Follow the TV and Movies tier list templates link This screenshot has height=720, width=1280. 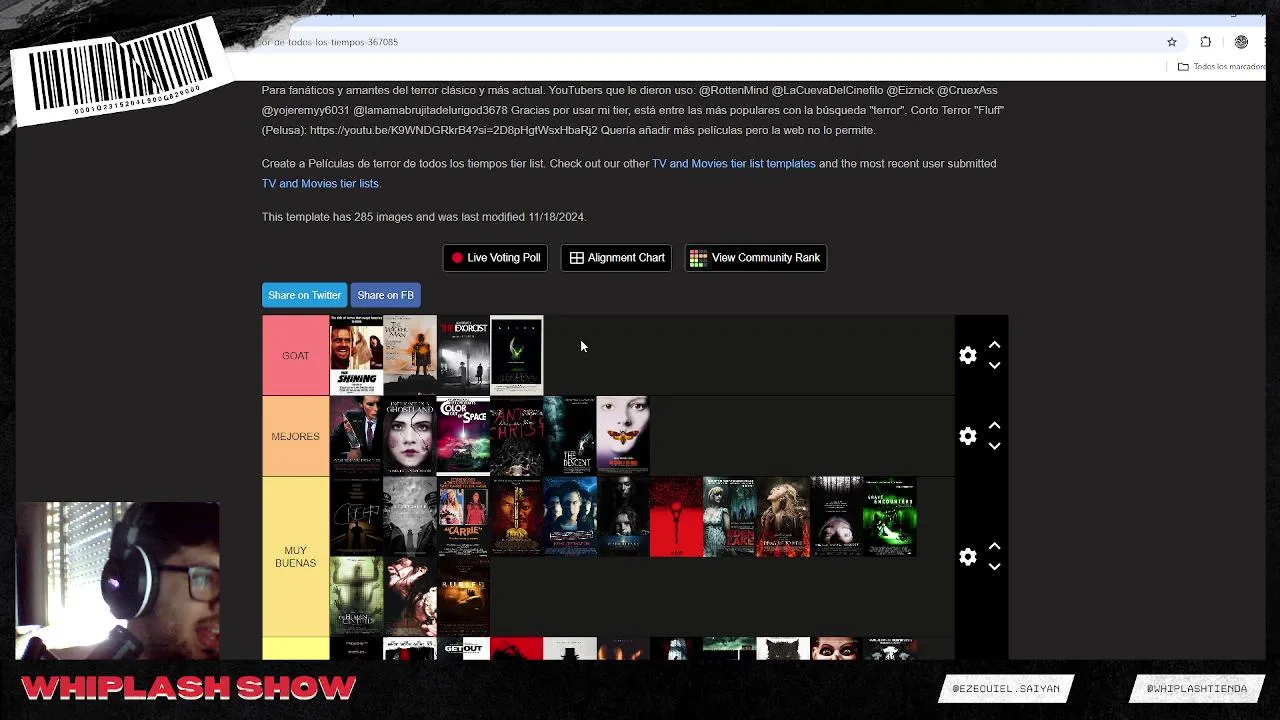734,163
